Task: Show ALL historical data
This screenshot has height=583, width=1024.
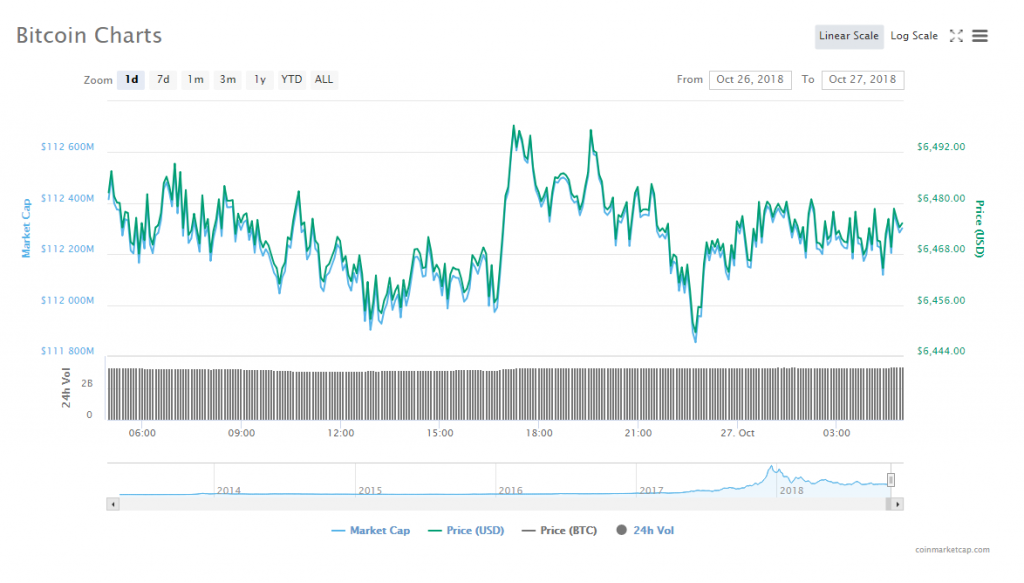Action: click(324, 80)
